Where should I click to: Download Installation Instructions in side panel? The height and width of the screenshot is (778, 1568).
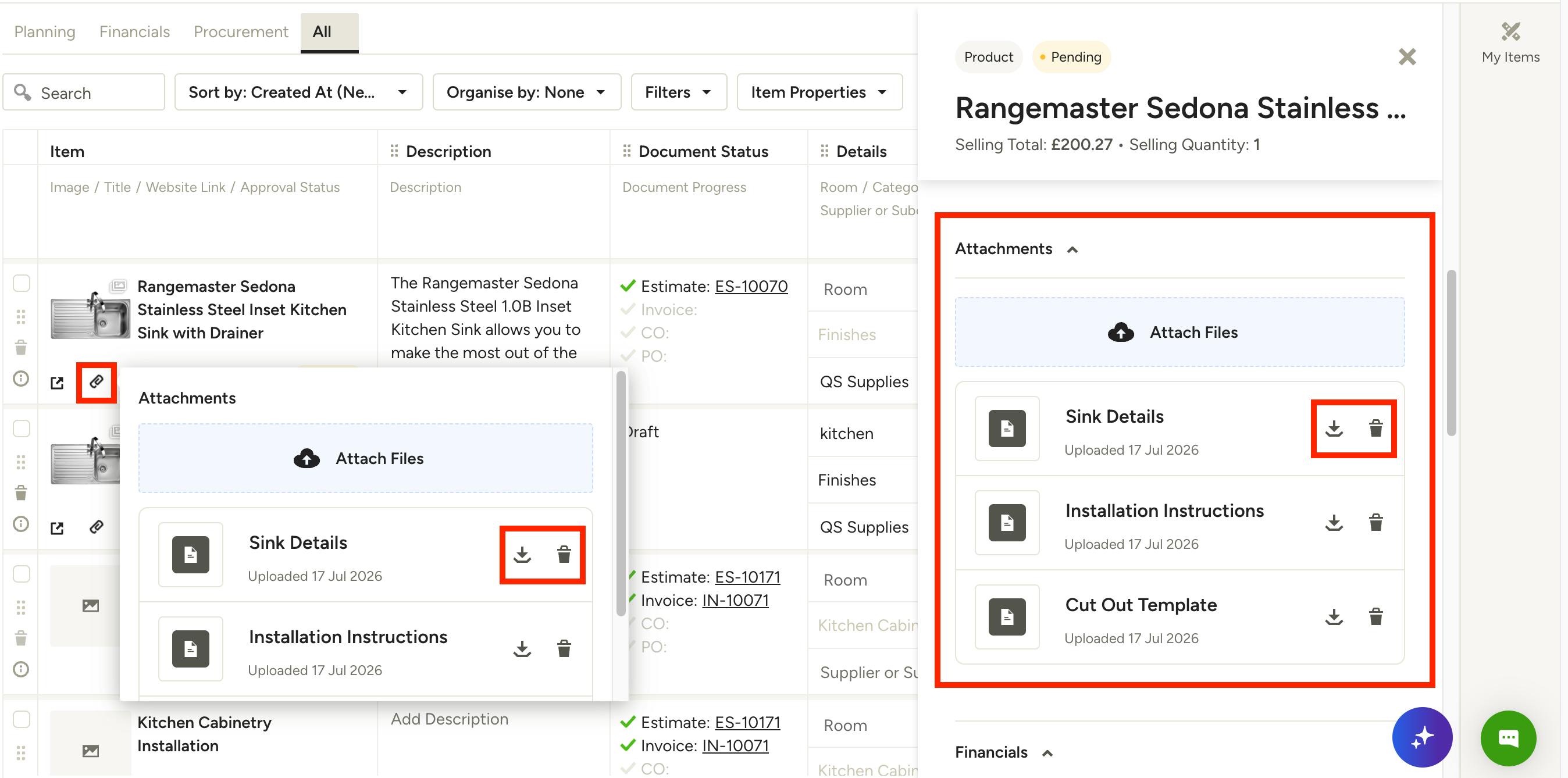1334,523
